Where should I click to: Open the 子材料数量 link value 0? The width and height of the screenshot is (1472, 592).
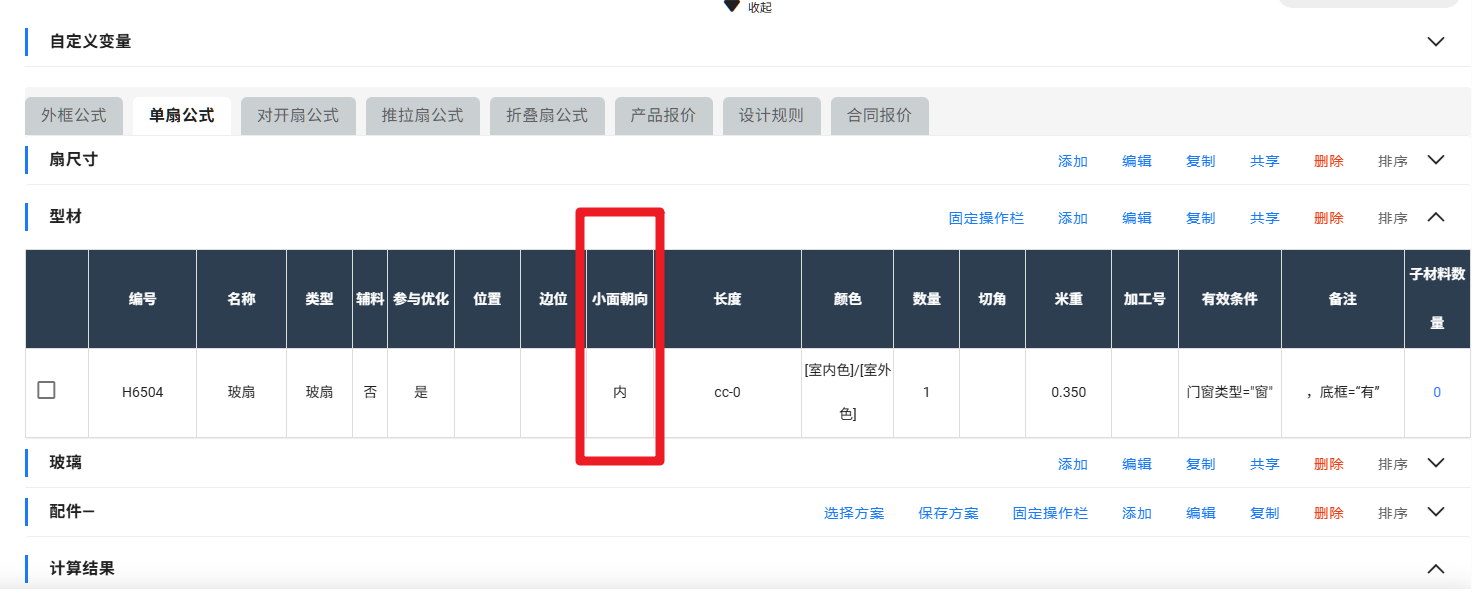pyautogui.click(x=1437, y=392)
